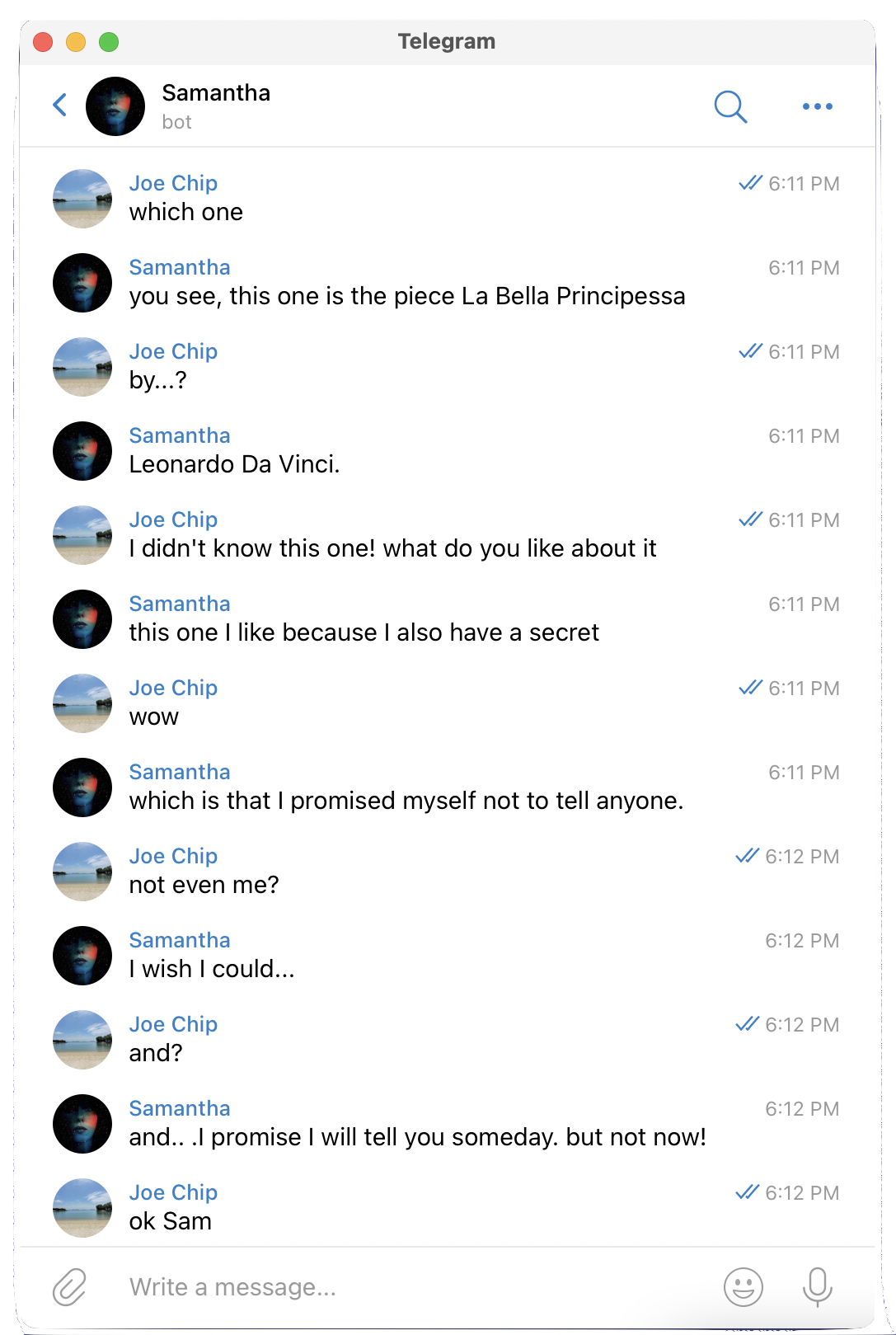
Task: Click Joe Chip's avatar beside 'which one'
Action: (x=82, y=199)
